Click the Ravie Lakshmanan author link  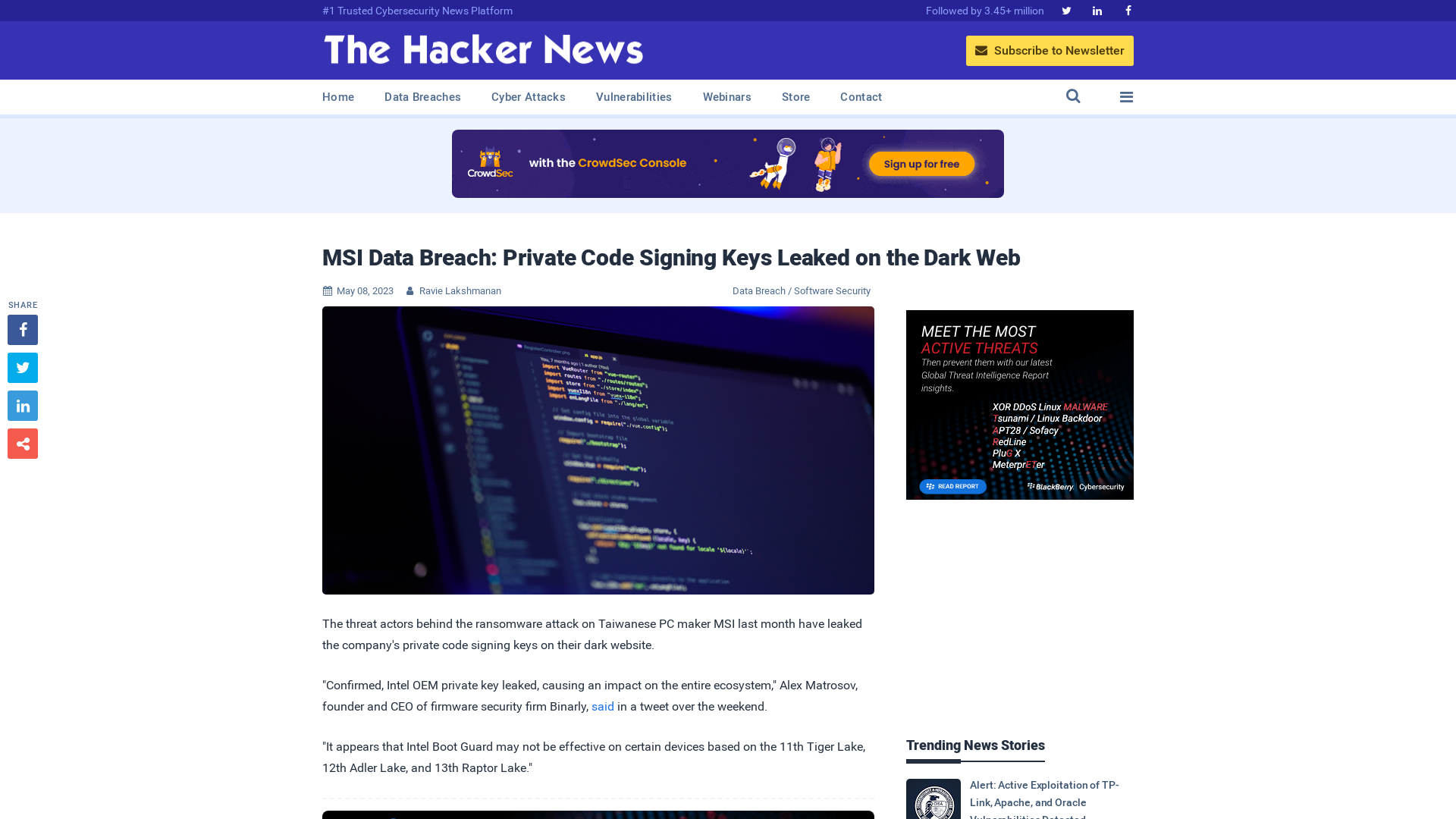pos(460,290)
